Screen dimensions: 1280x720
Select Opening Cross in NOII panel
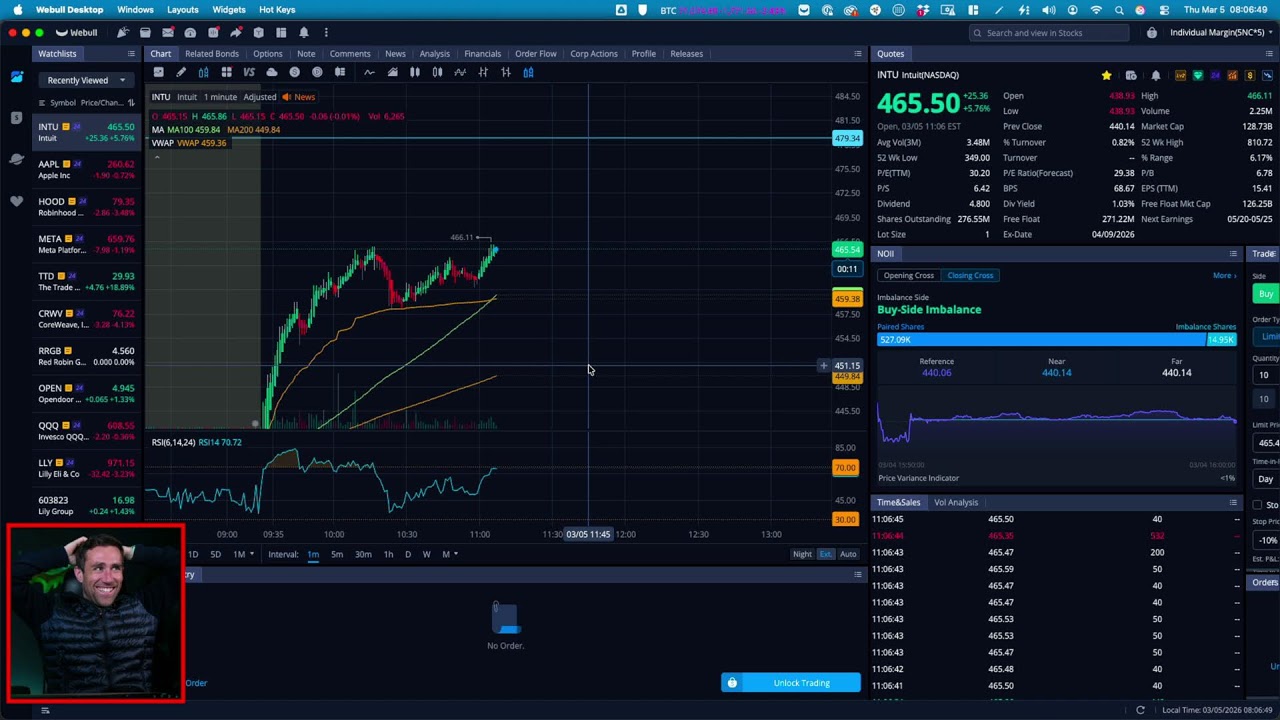click(x=908, y=275)
